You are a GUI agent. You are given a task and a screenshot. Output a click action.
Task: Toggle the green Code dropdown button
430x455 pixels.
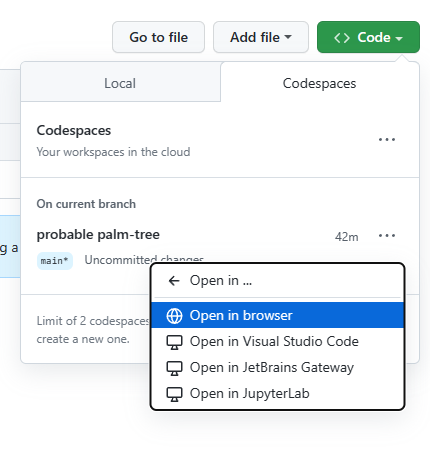click(x=368, y=37)
